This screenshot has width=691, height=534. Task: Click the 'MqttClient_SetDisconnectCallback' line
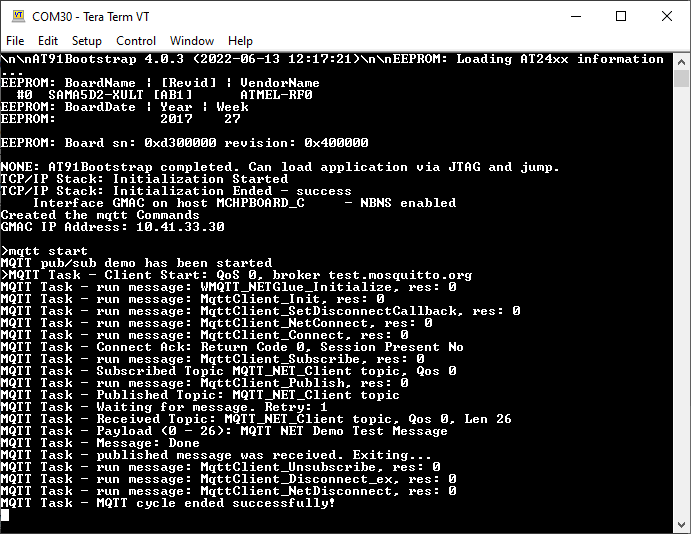point(261,311)
